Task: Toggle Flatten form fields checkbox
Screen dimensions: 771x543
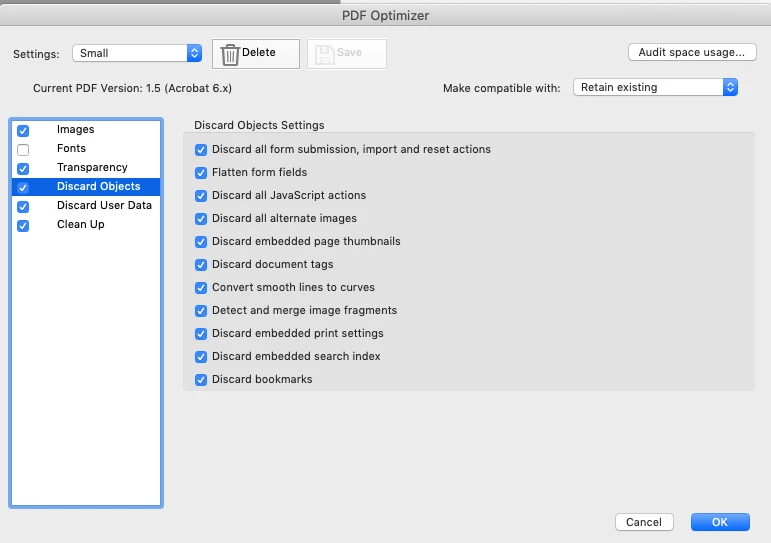Action: coord(201,173)
